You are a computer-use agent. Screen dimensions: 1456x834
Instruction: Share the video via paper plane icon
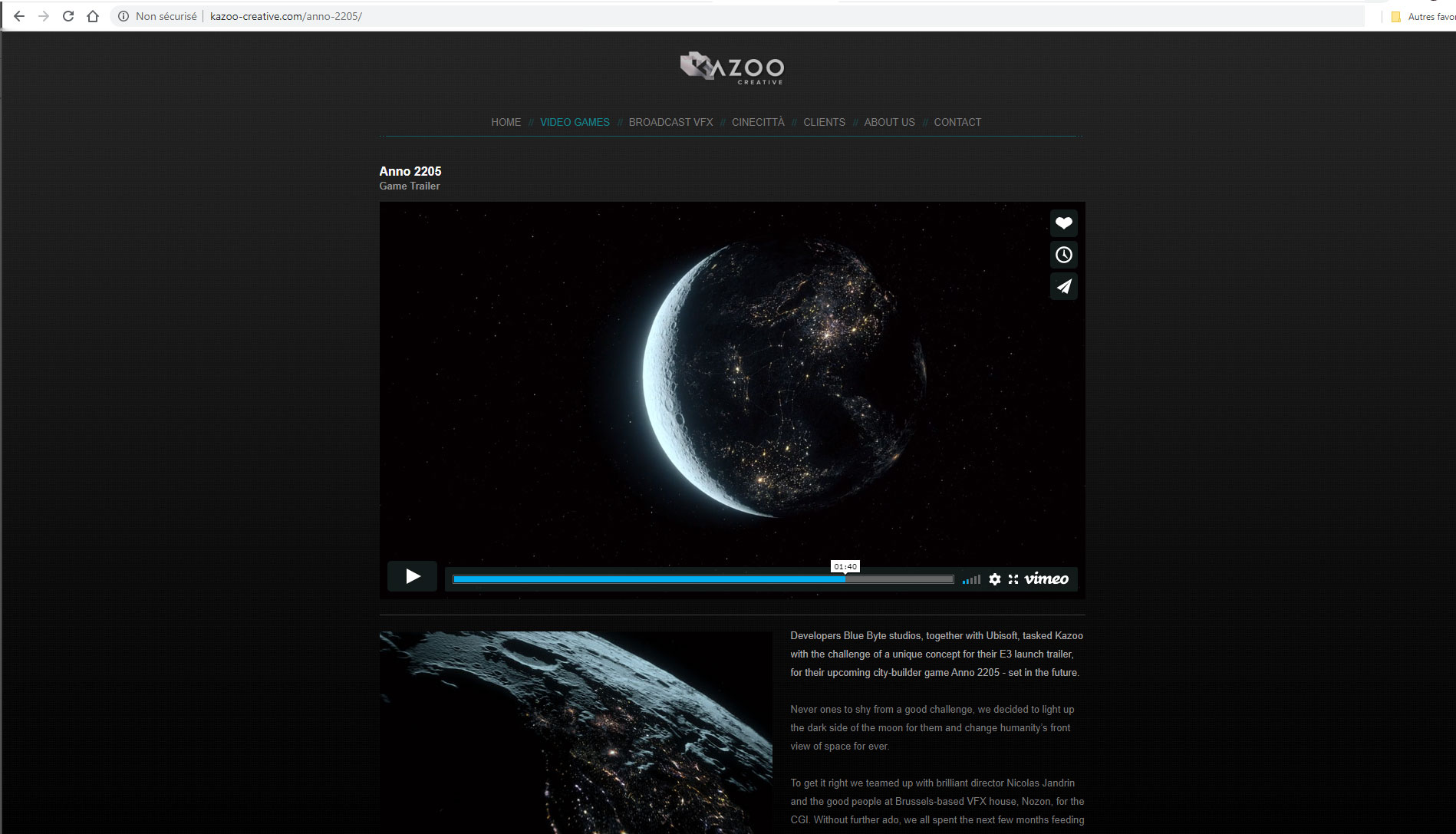click(x=1063, y=286)
